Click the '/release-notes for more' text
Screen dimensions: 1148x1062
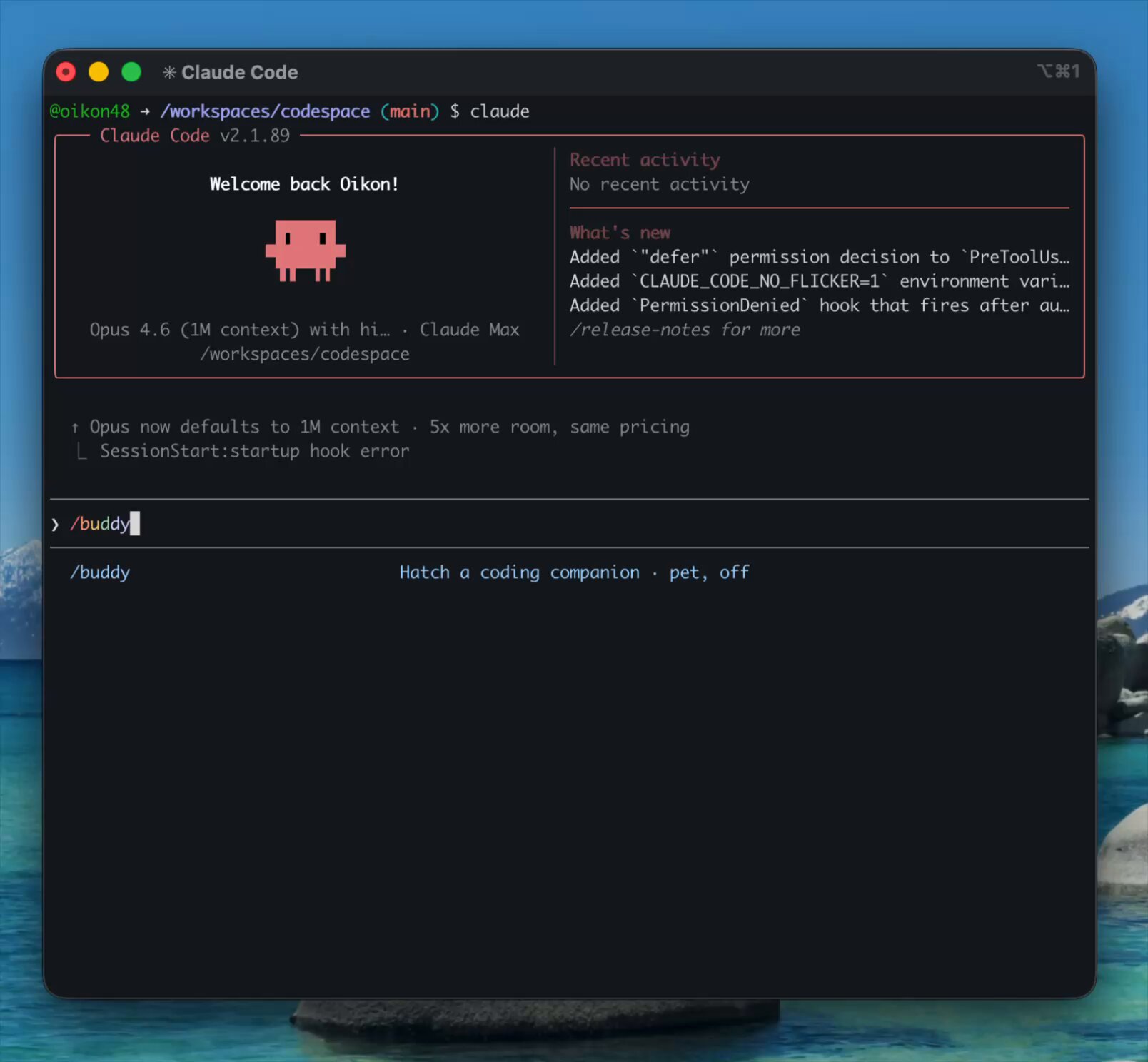[x=685, y=330]
